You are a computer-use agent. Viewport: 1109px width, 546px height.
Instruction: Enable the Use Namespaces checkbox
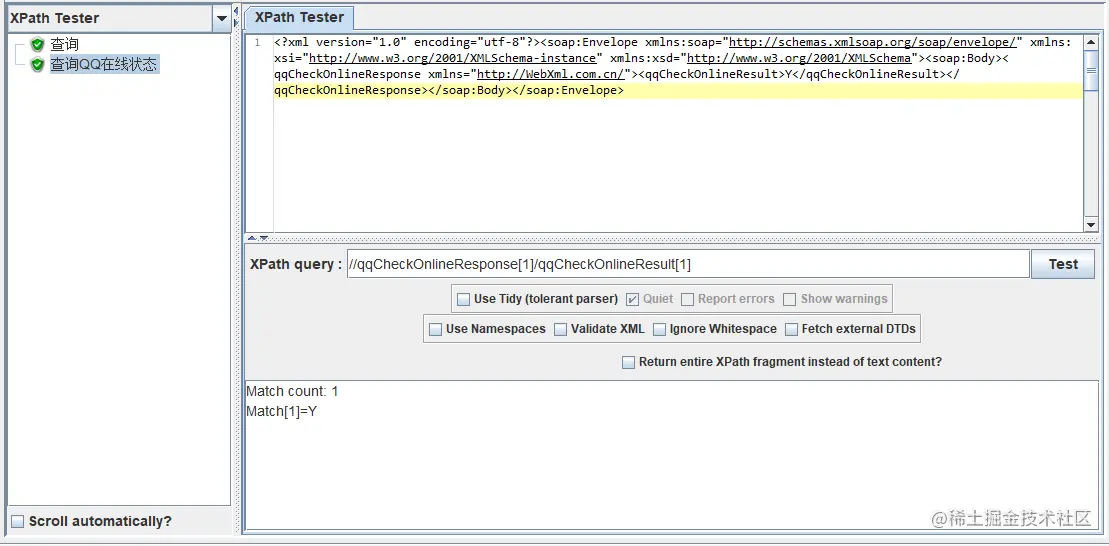click(436, 329)
